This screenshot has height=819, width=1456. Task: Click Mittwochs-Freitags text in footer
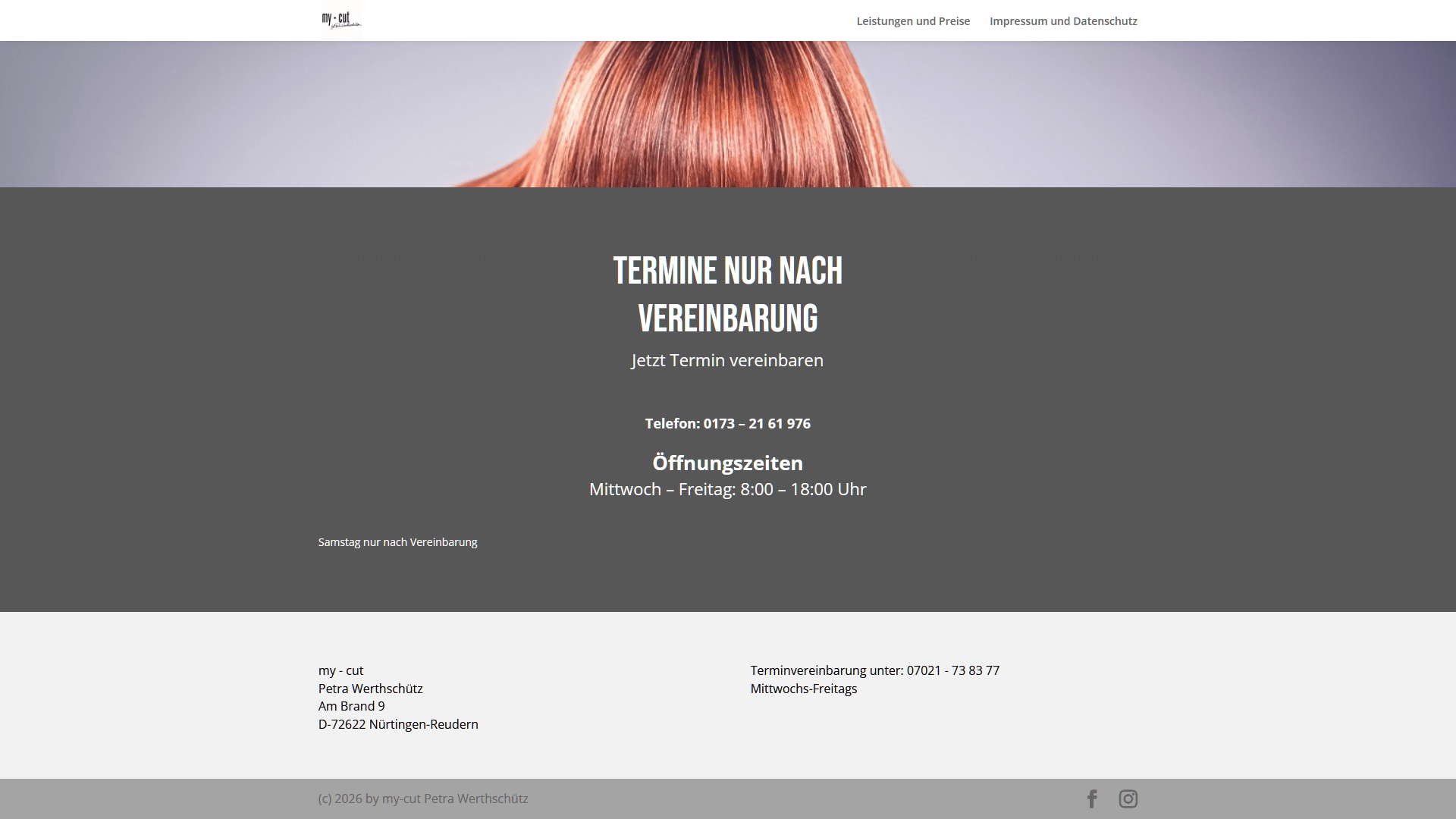click(x=803, y=689)
